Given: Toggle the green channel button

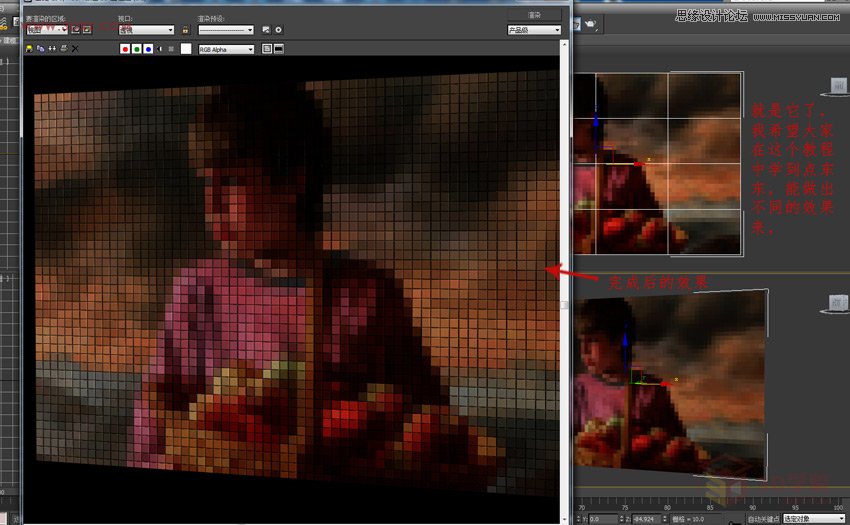Looking at the screenshot, I should coord(137,49).
